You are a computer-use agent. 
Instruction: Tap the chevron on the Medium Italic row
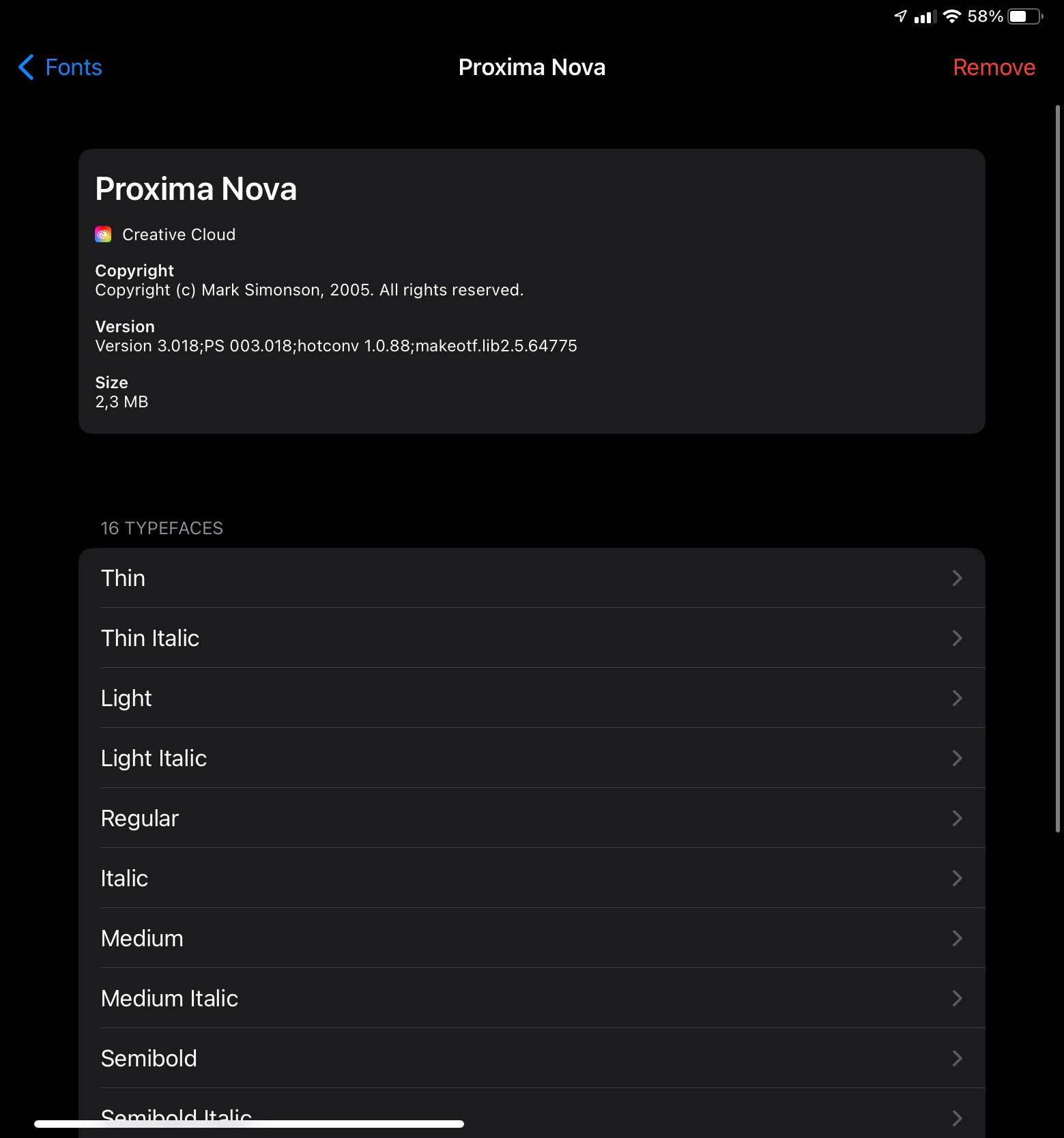point(957,998)
